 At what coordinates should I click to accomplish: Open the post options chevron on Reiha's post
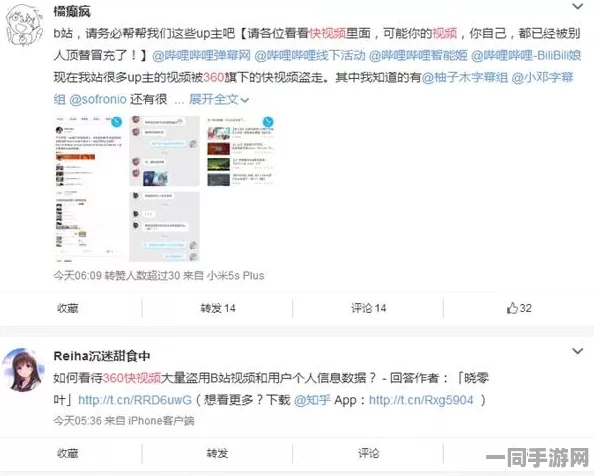click(x=578, y=351)
